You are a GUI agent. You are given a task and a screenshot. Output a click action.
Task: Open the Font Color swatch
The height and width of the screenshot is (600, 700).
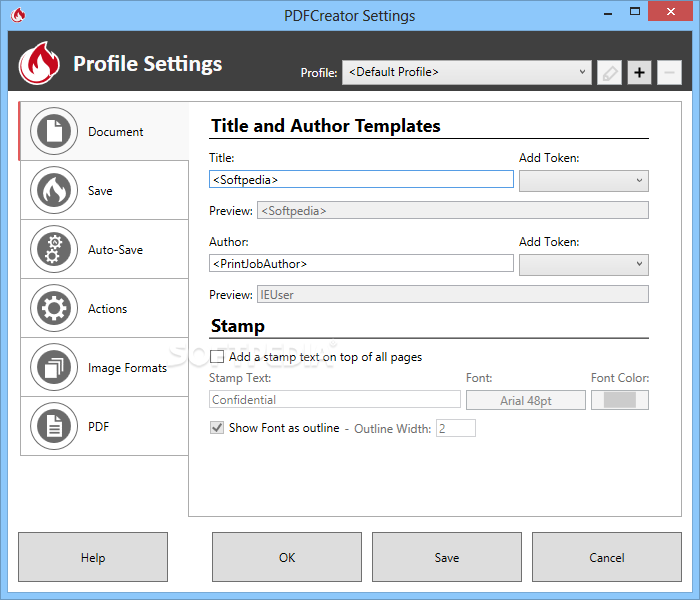[620, 400]
